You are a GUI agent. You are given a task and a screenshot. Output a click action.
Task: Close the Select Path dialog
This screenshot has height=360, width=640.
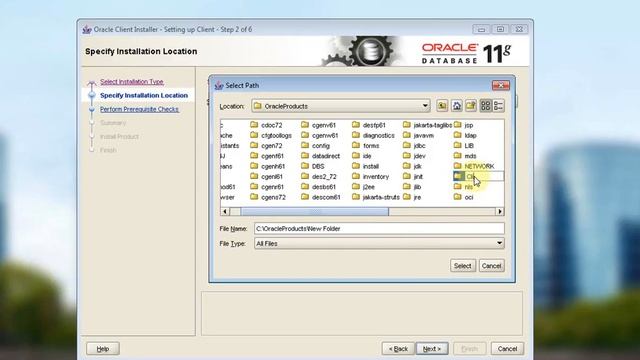pos(500,85)
